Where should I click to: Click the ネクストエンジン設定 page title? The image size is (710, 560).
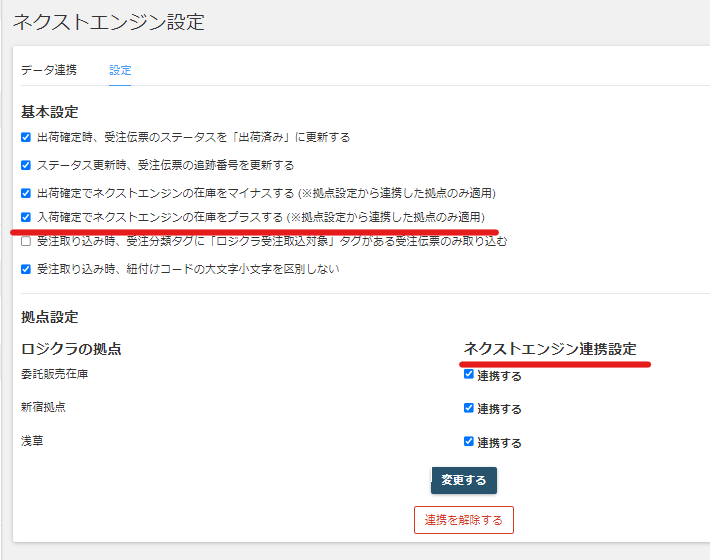109,22
